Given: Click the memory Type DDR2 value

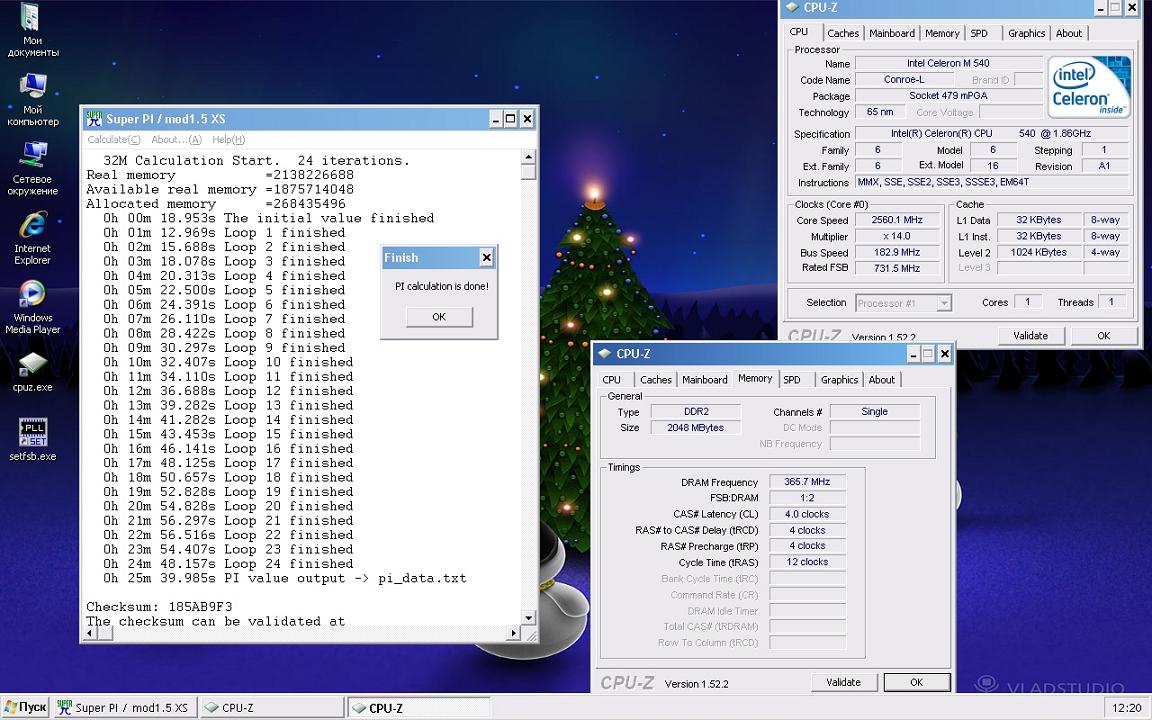Looking at the screenshot, I should [696, 411].
